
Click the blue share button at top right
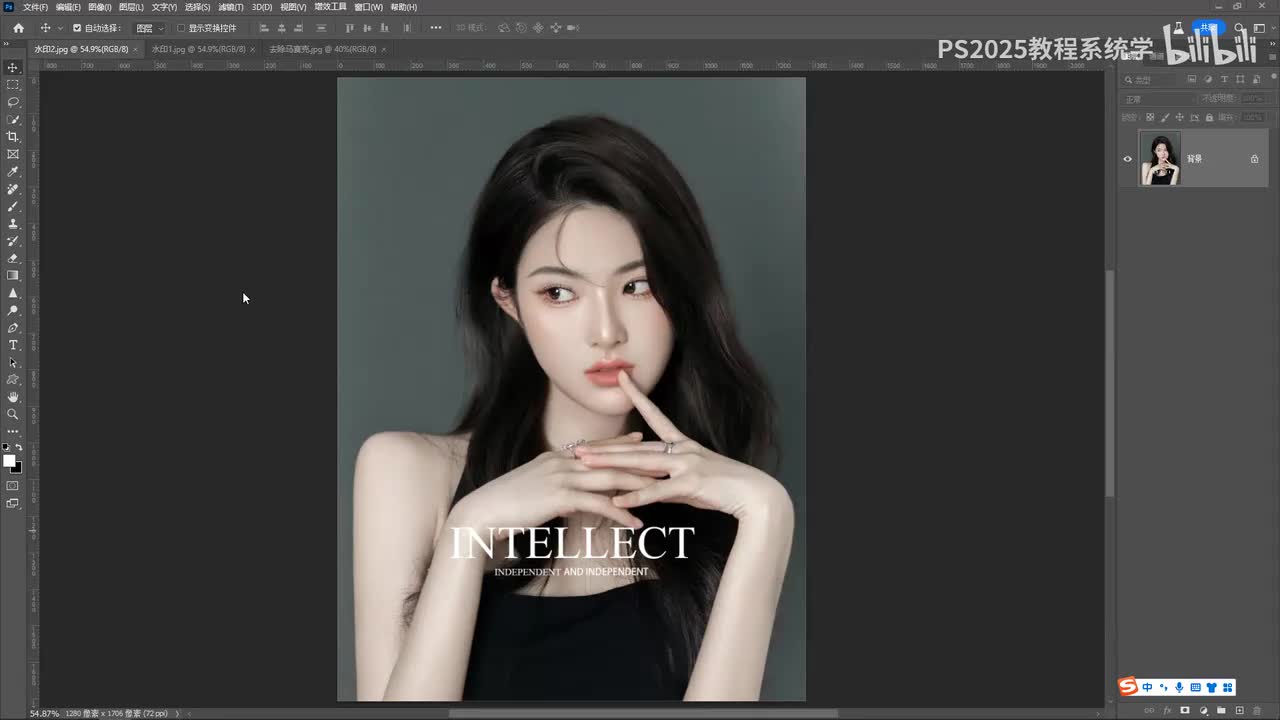coord(1209,28)
